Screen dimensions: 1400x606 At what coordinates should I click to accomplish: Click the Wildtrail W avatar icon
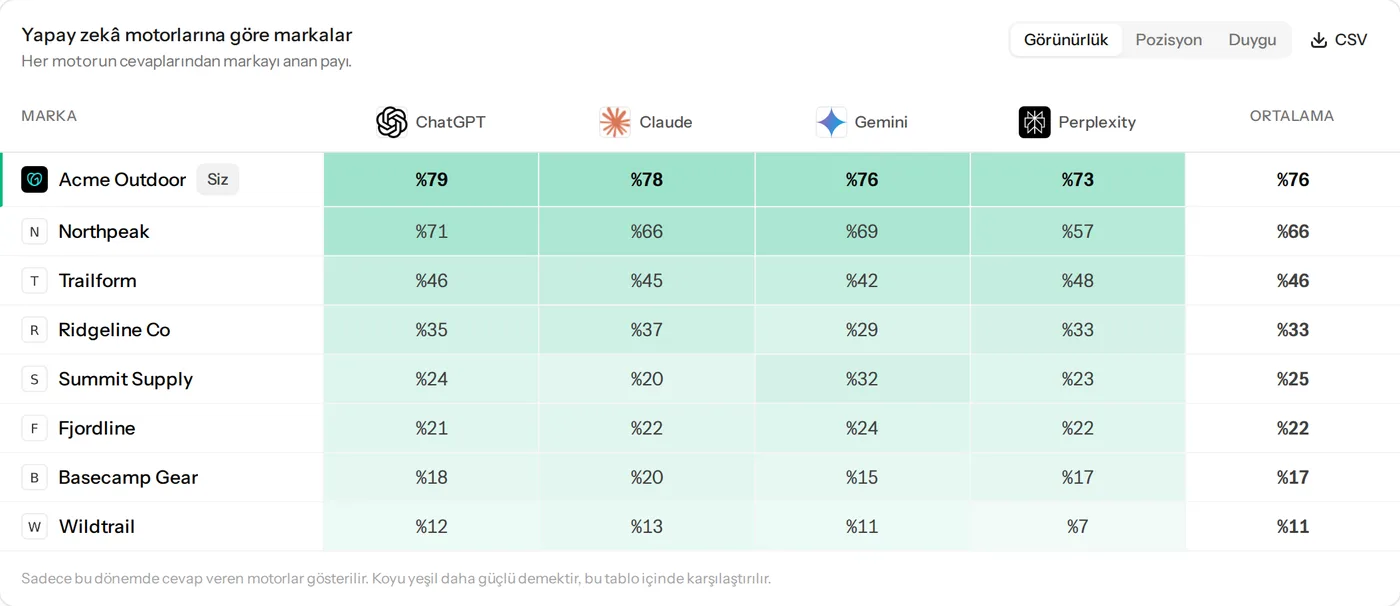(35, 527)
